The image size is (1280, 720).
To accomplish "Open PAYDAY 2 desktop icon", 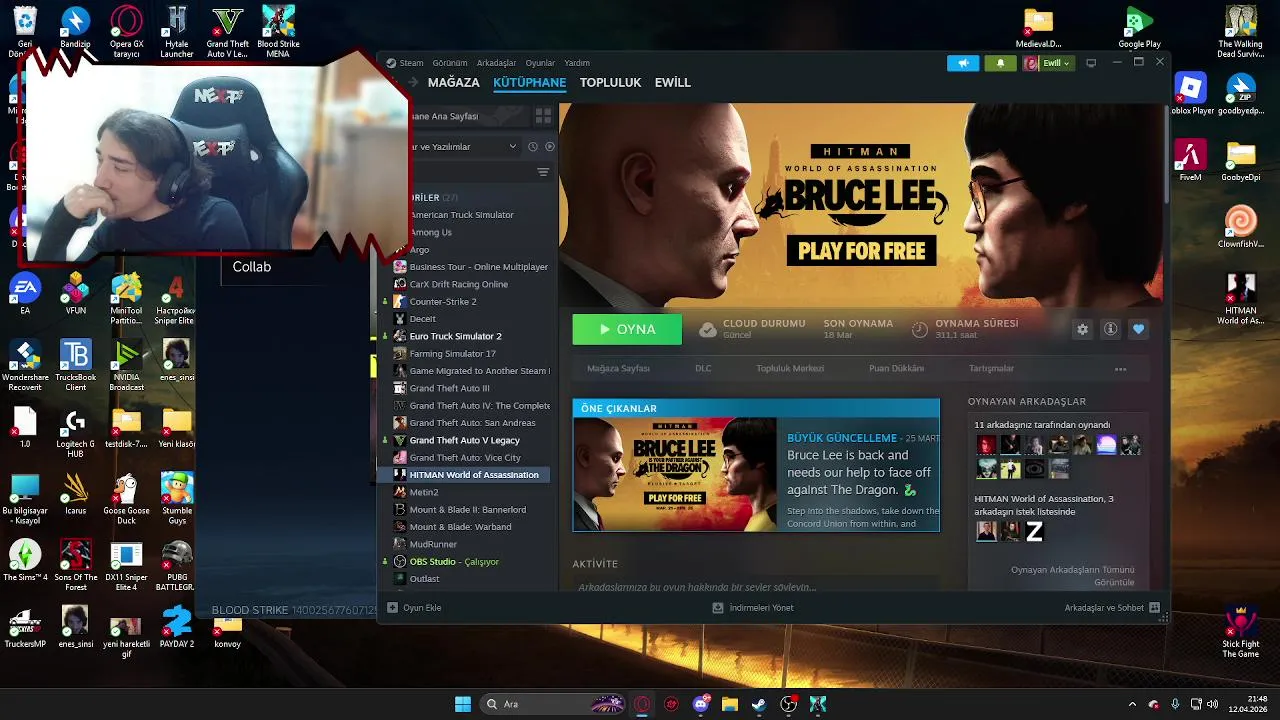I will coord(177,627).
